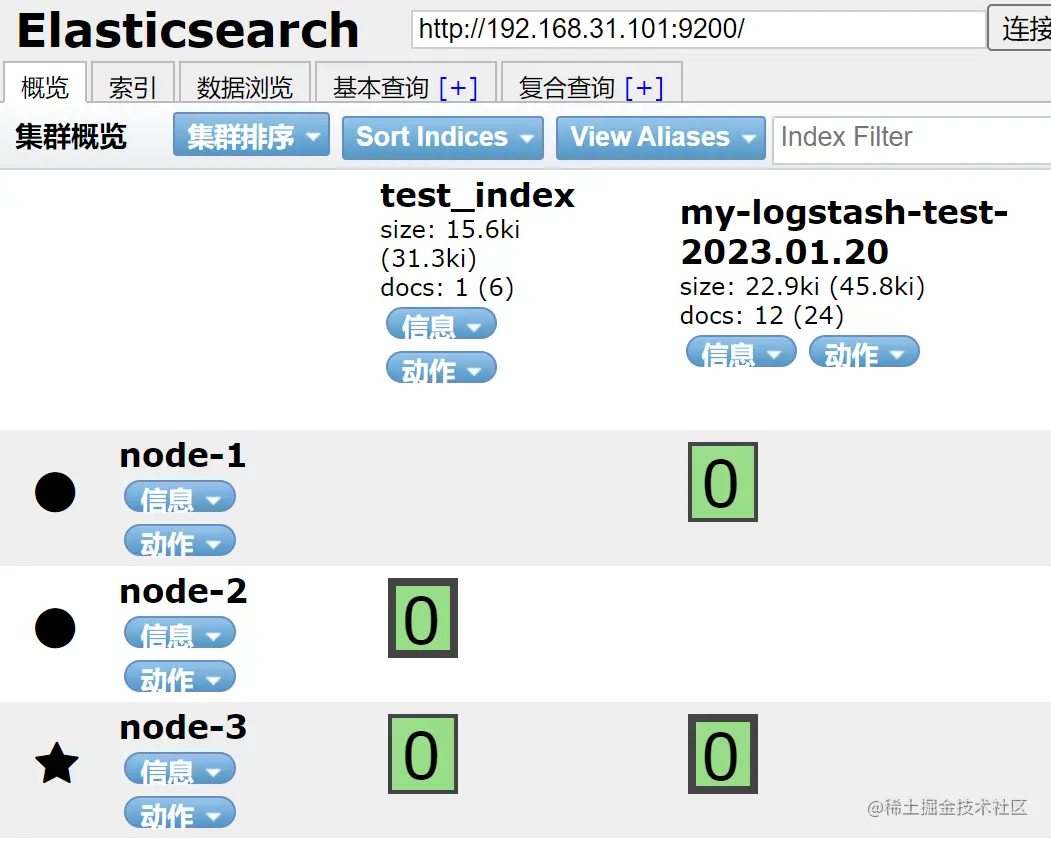Click the node-3 master star icon
1051x841 pixels.
57,763
